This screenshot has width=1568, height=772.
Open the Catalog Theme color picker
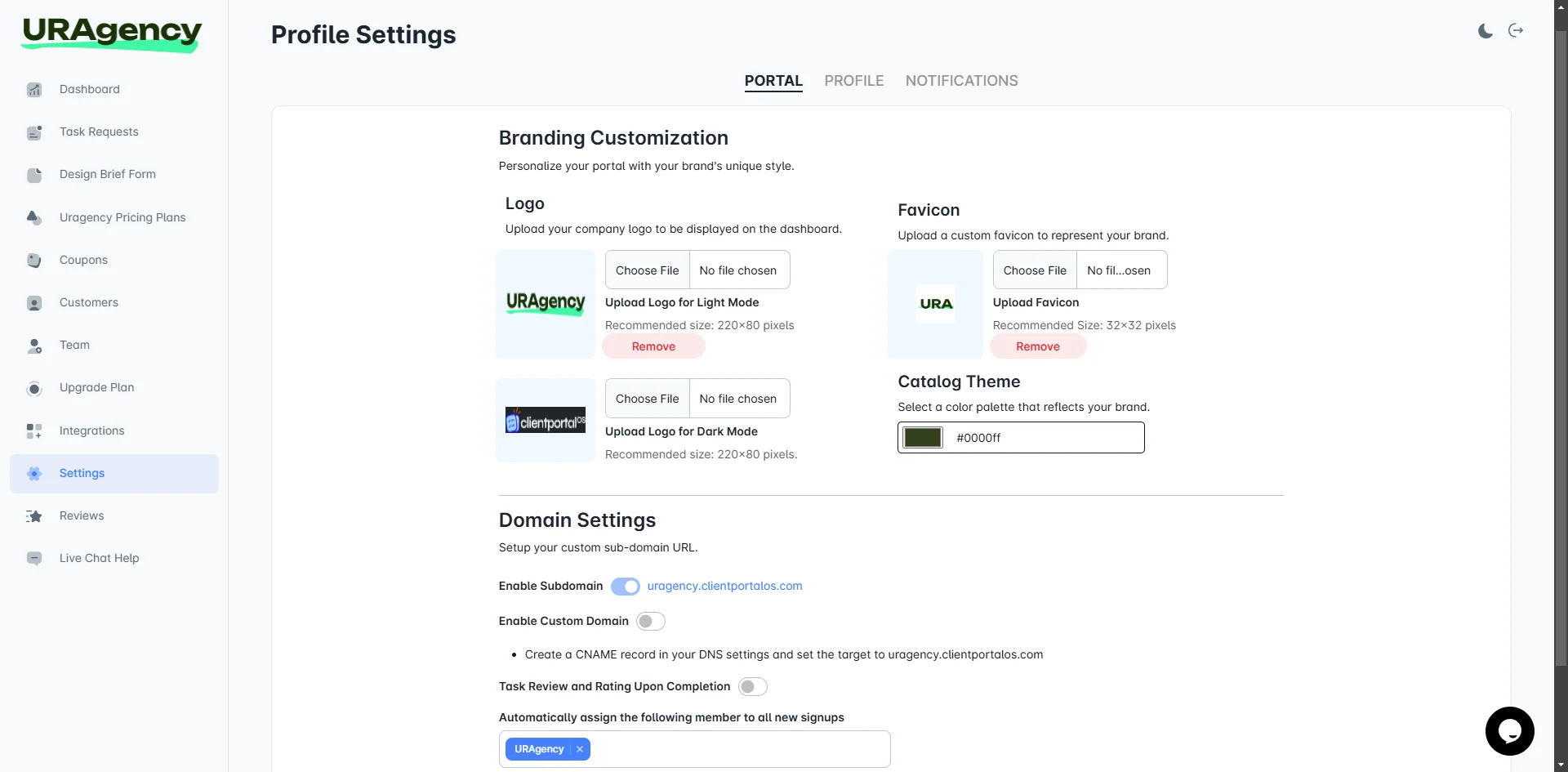[922, 437]
